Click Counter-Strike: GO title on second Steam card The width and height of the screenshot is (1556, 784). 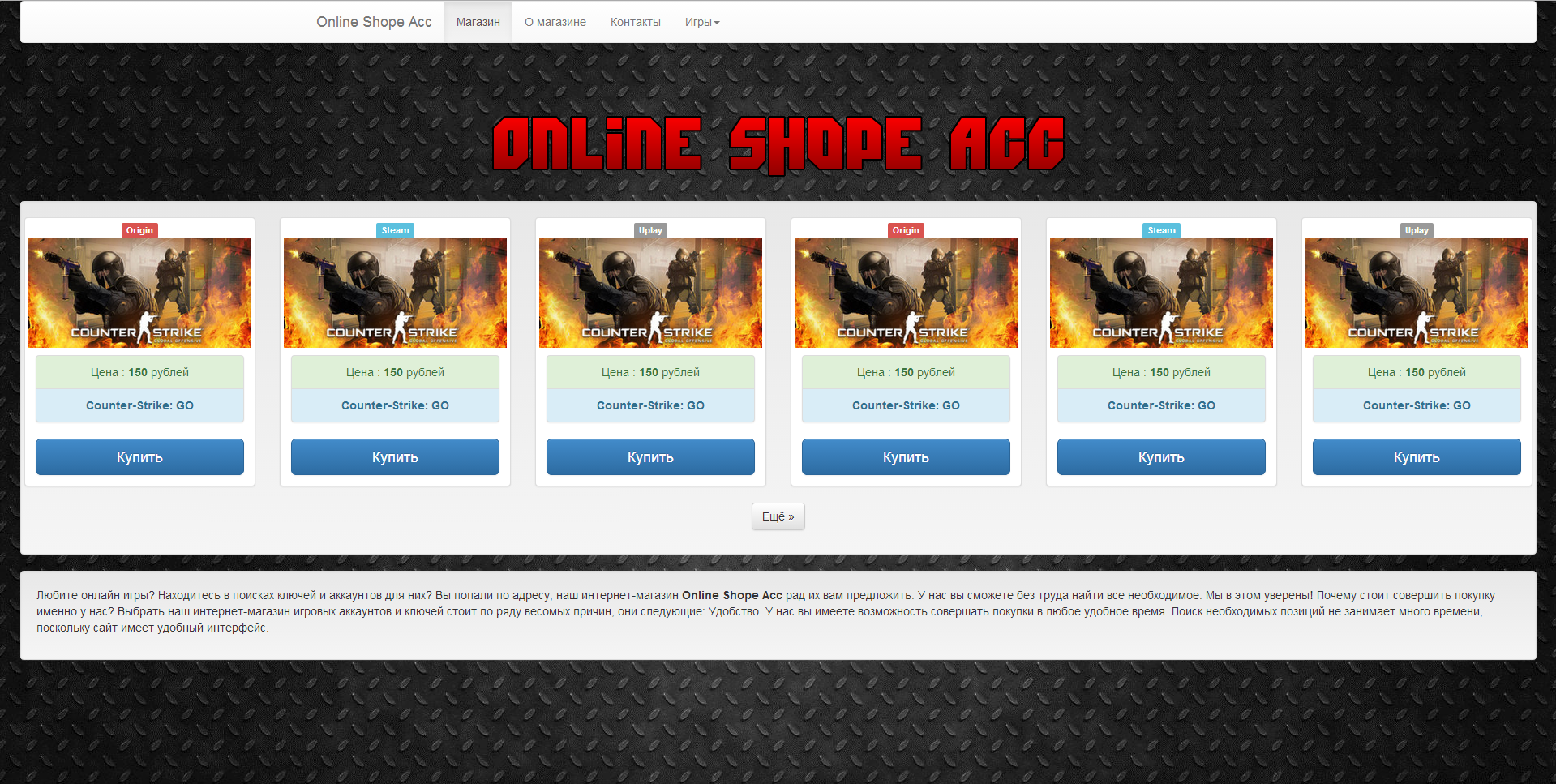1161,405
